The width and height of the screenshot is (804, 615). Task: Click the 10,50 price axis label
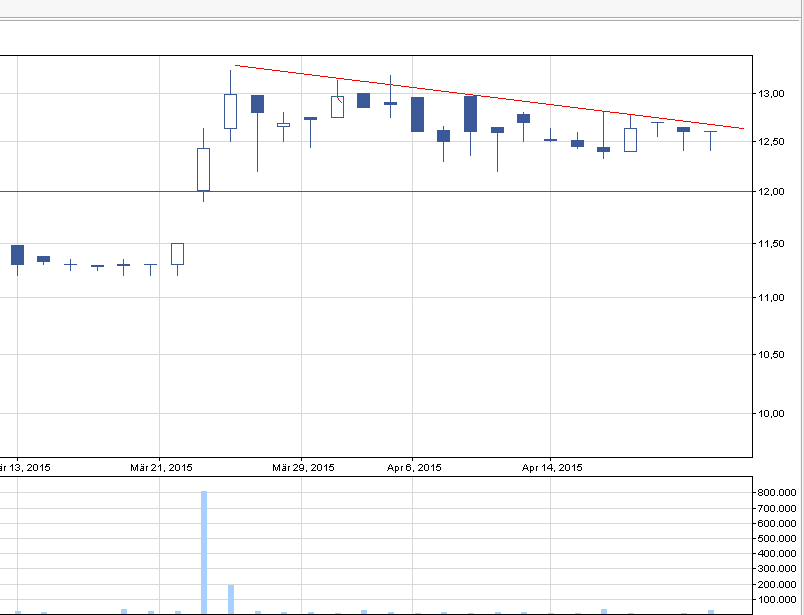click(777, 355)
